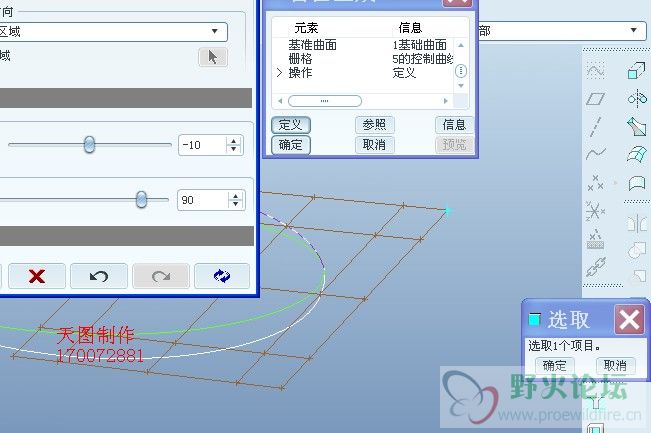Decrease the -10 value with down arrow

233,149
